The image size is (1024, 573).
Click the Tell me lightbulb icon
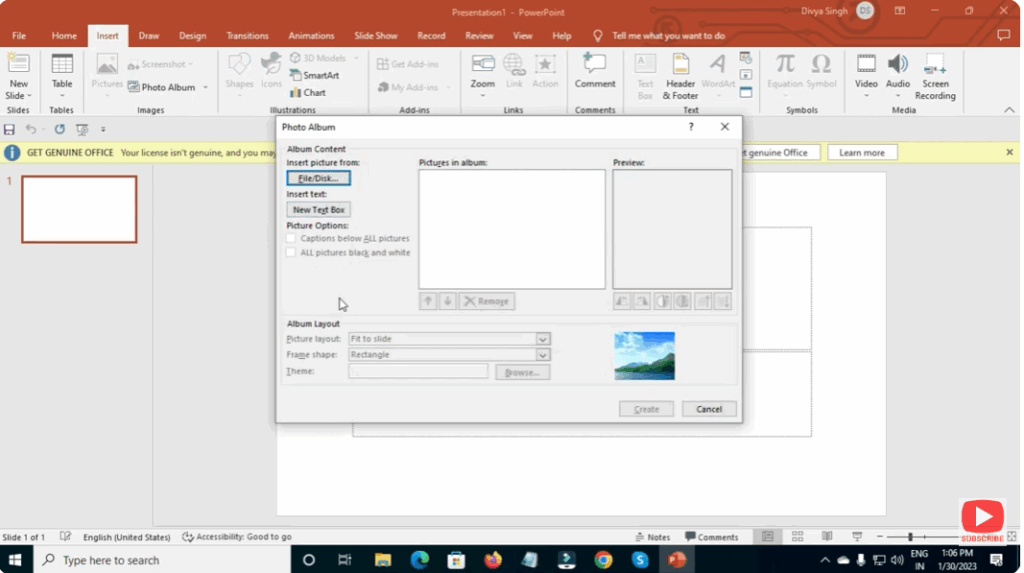point(598,36)
